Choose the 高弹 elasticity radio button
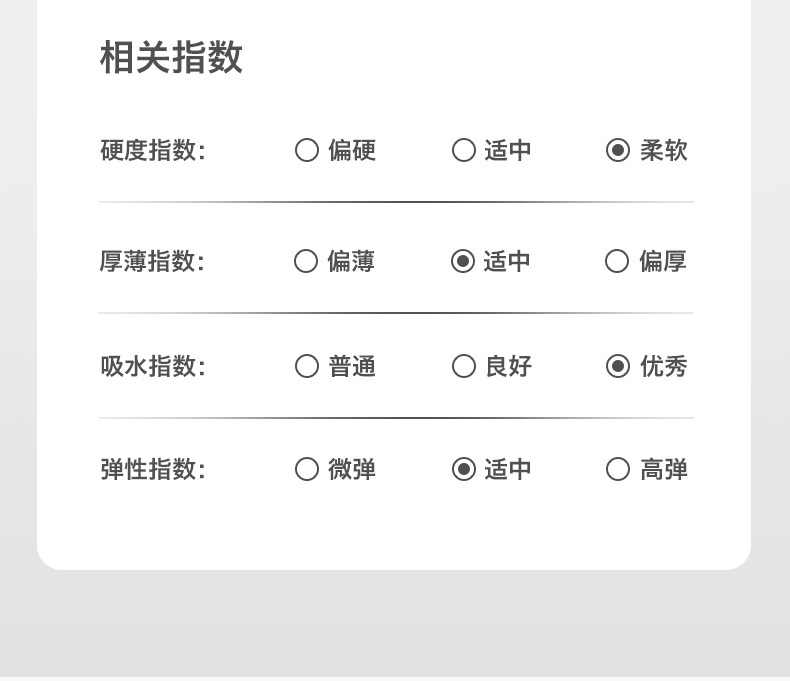This screenshot has width=790, height=681. click(x=618, y=469)
